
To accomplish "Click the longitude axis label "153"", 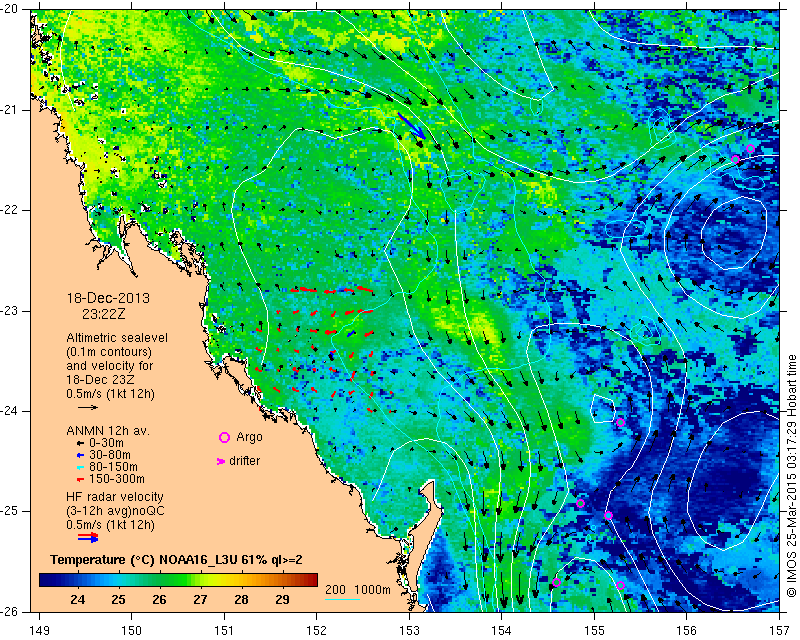I will coord(409,631).
